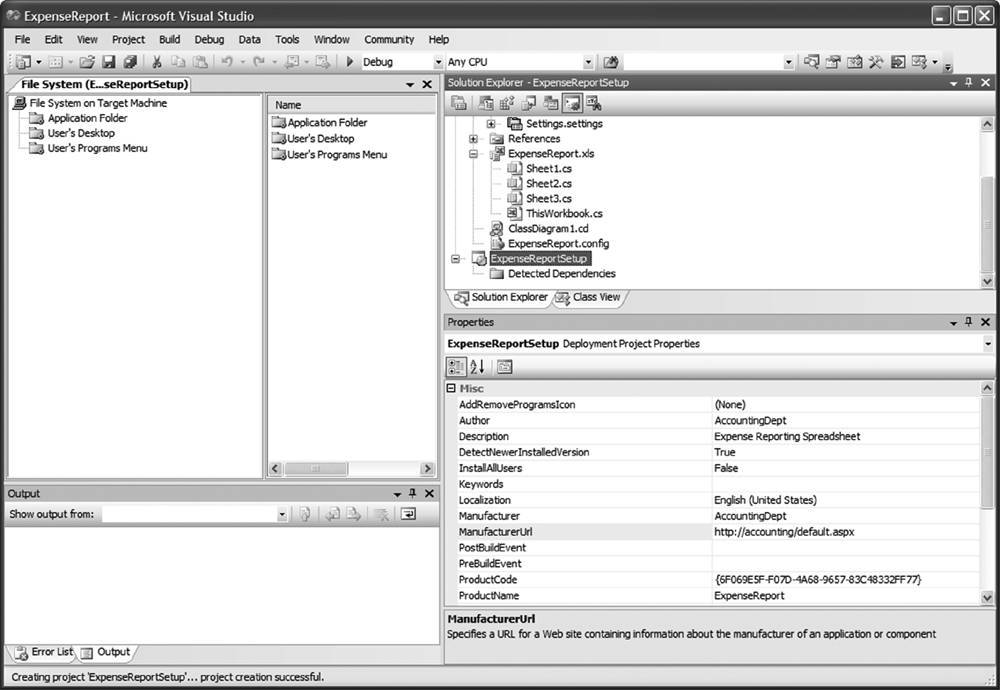Click the Copy toolbar icon
This screenshot has width=1000, height=690.
[x=178, y=62]
